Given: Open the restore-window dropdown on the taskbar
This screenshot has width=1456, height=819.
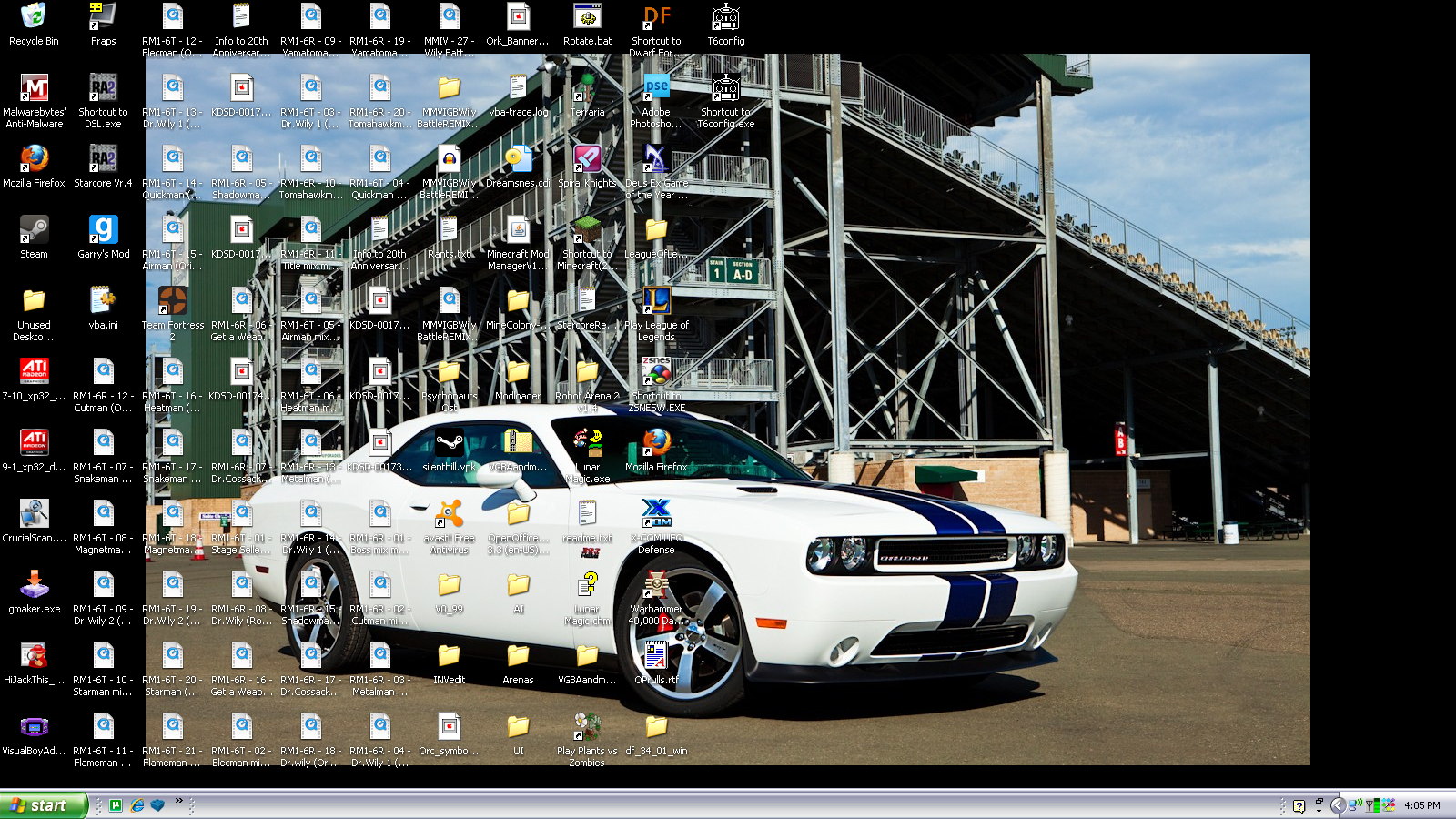Looking at the screenshot, I should pyautogui.click(x=1319, y=805).
